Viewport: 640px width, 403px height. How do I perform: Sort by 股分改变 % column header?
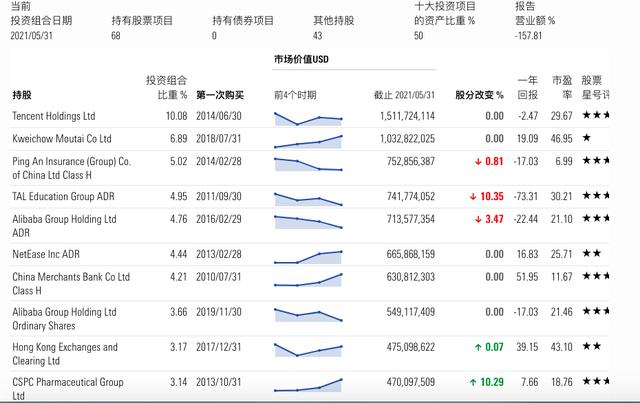479,95
